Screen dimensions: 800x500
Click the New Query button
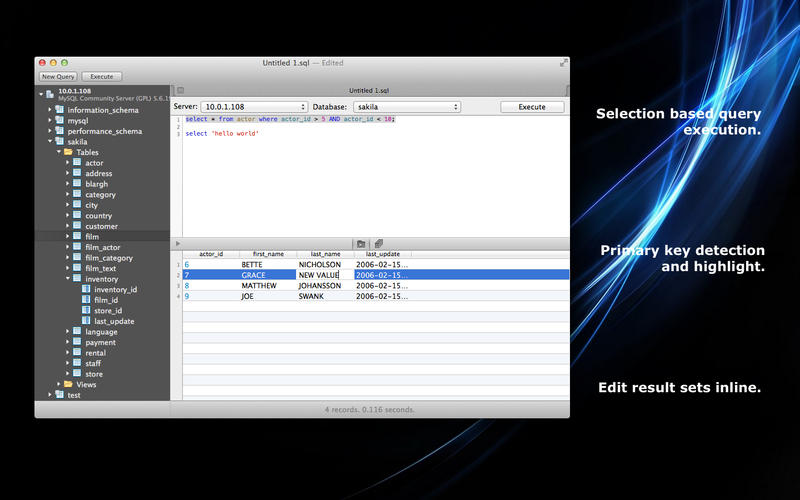click(x=58, y=76)
